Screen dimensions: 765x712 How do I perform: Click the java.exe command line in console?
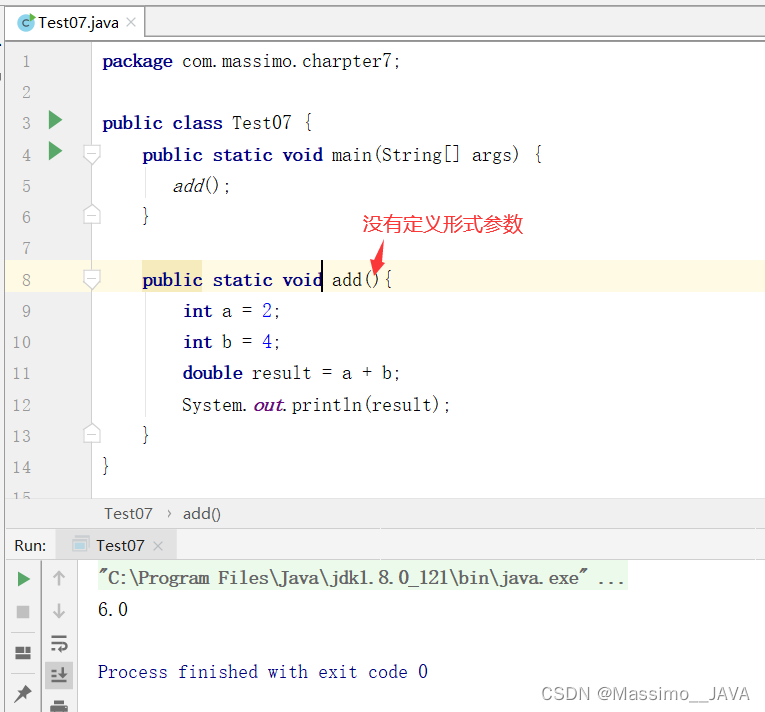(x=362, y=577)
